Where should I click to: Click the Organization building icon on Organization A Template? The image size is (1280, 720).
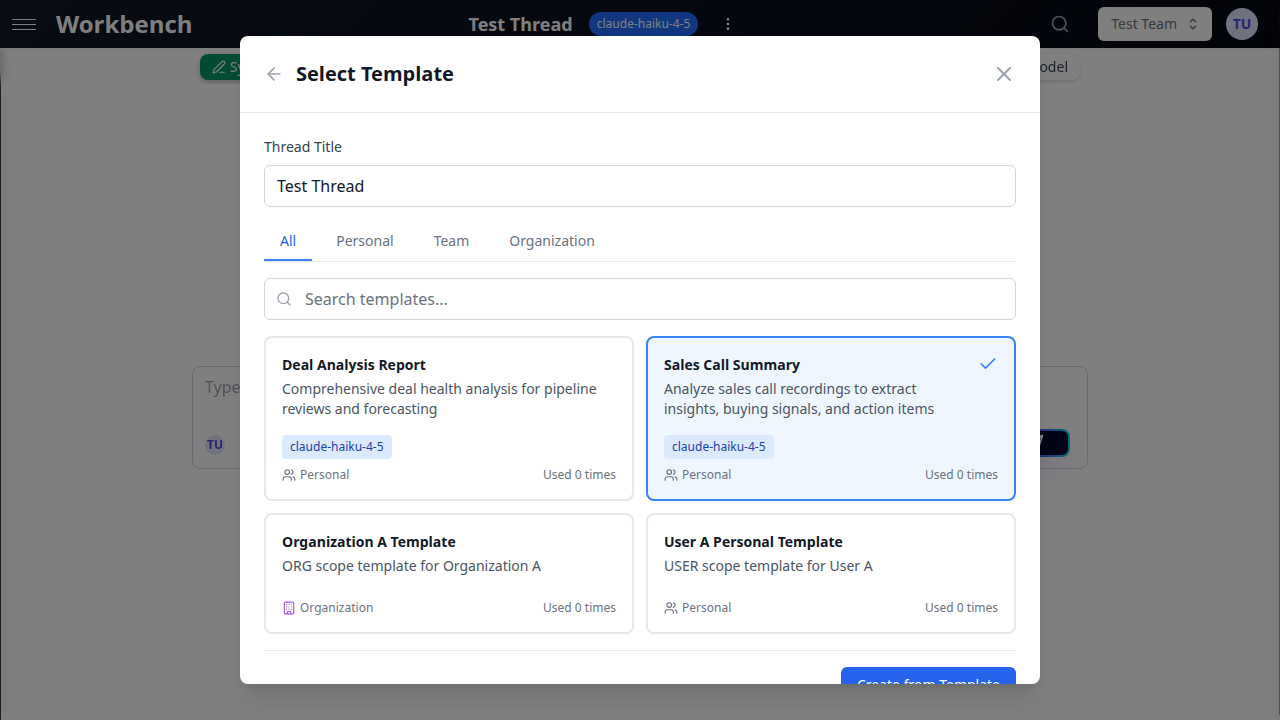click(289, 607)
